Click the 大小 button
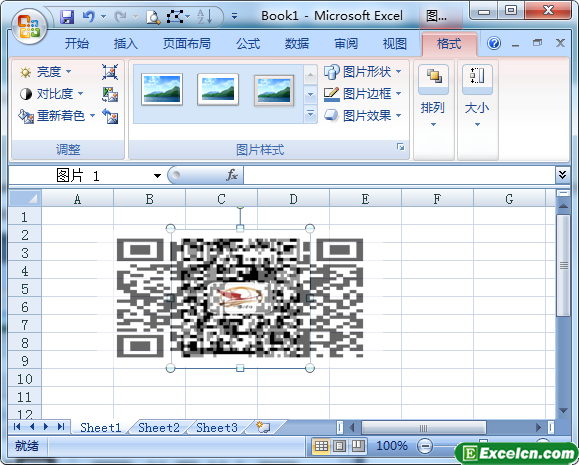Viewport: 579px width, 465px height. (477, 97)
